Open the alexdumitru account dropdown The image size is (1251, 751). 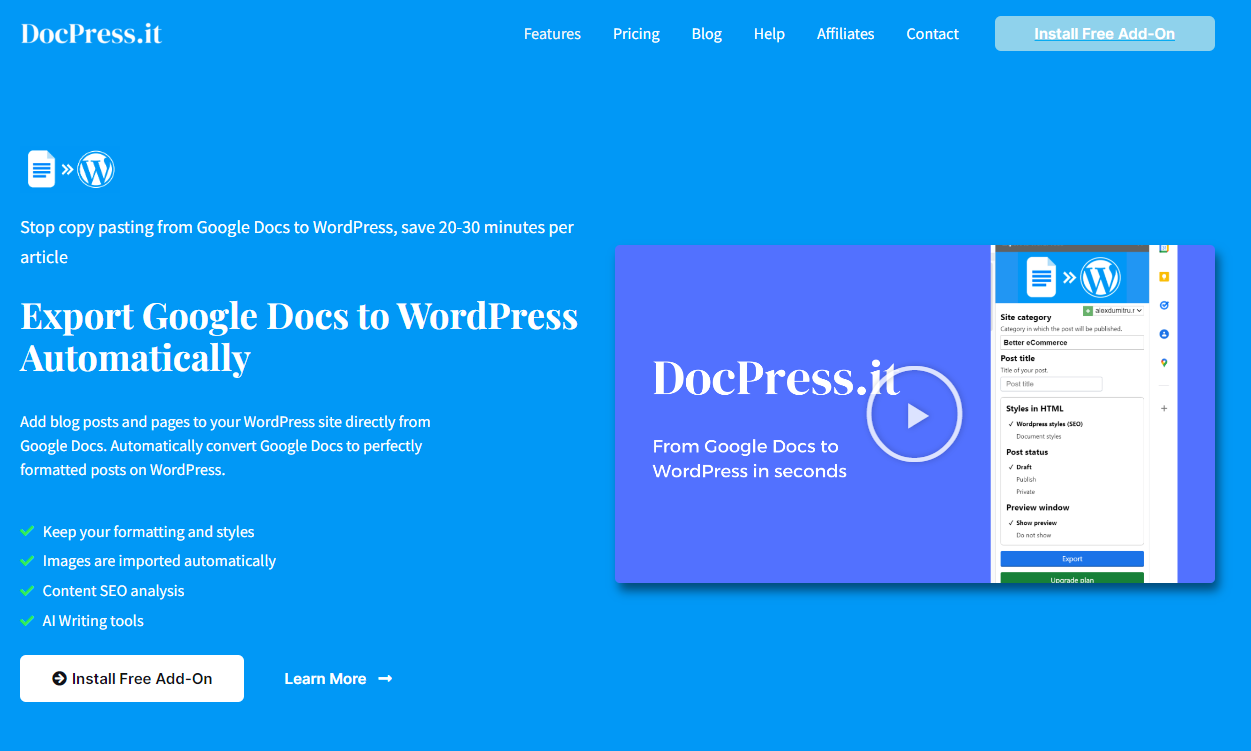1115,311
